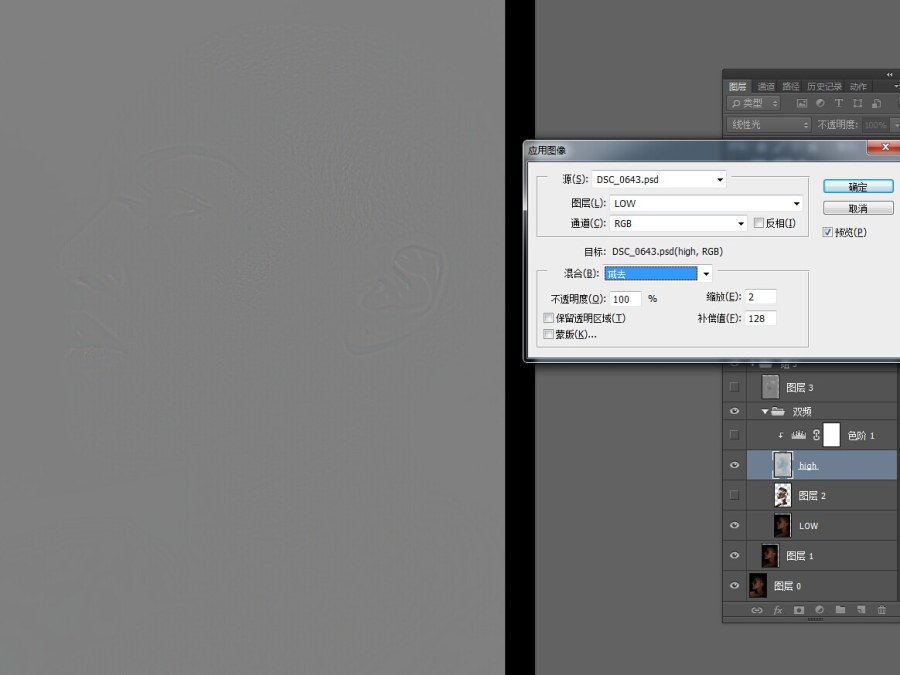This screenshot has width=900, height=675.
Task: Click the LOW layer thumbnail
Action: [782, 525]
